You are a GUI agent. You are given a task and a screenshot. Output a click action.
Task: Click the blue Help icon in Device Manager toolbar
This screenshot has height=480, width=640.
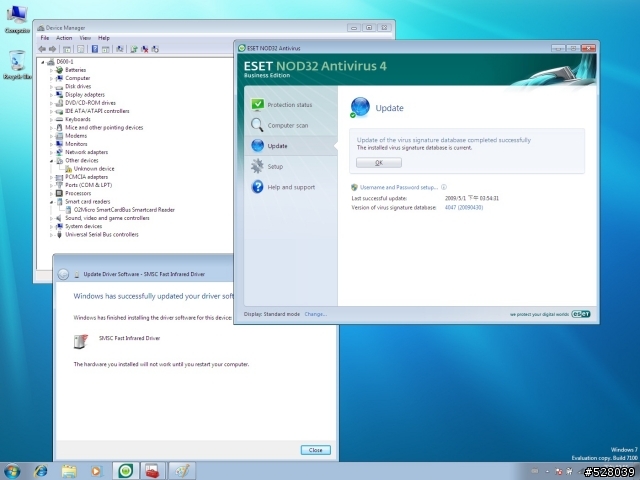(x=95, y=49)
